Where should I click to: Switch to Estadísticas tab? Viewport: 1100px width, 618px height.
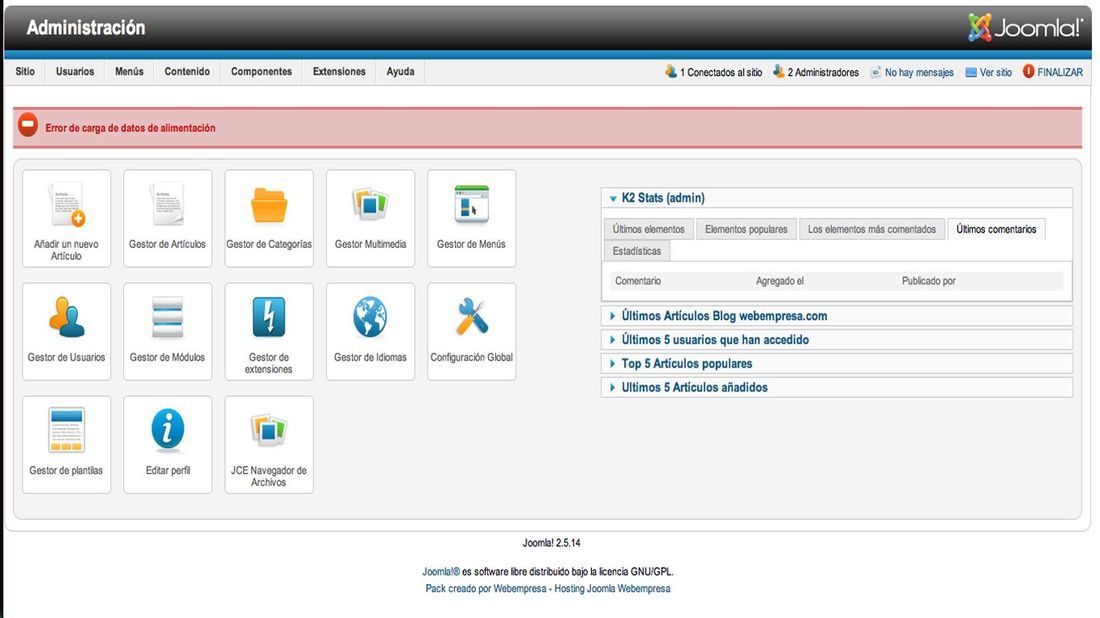637,251
